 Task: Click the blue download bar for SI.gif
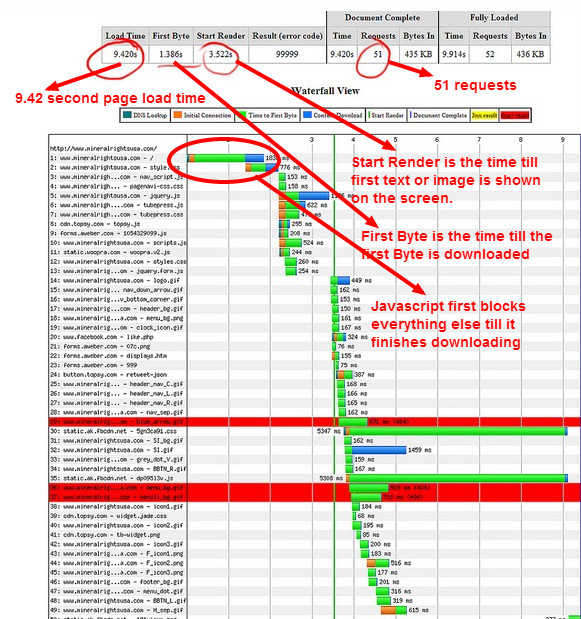click(379, 450)
